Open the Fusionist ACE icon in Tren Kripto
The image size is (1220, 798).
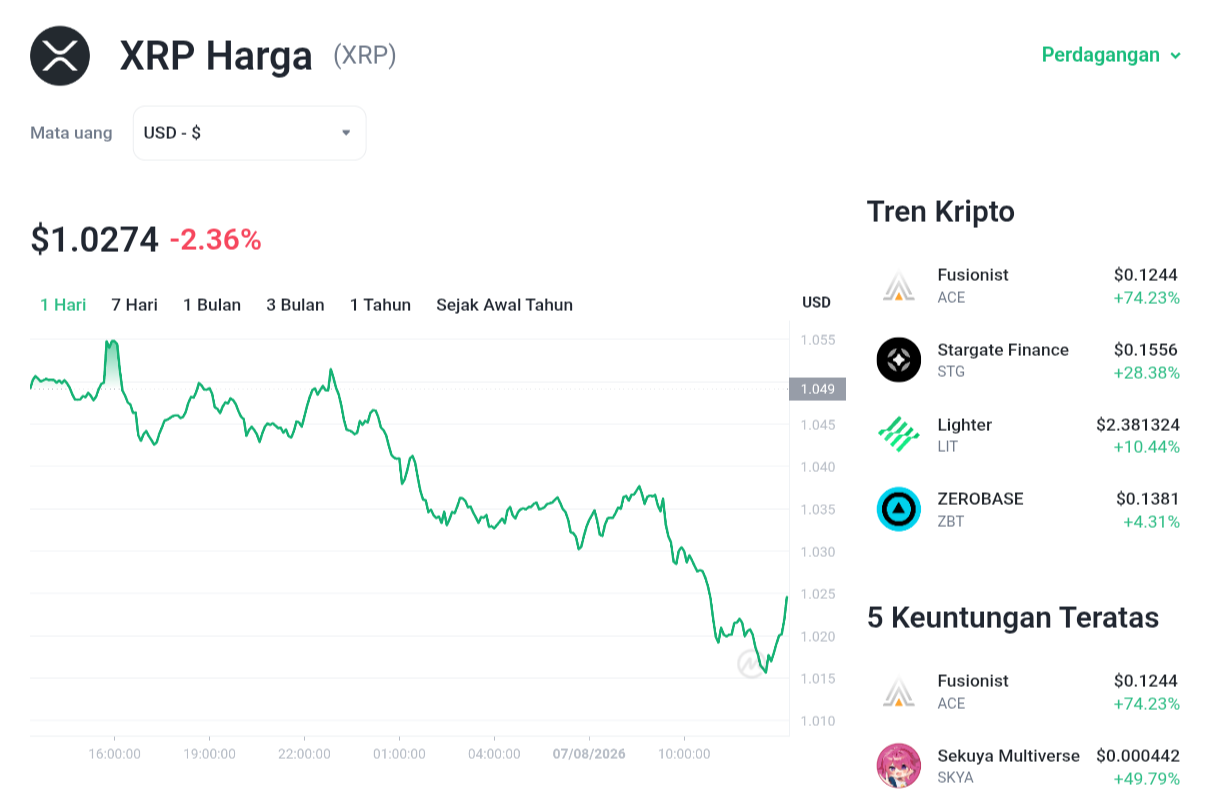click(x=899, y=286)
